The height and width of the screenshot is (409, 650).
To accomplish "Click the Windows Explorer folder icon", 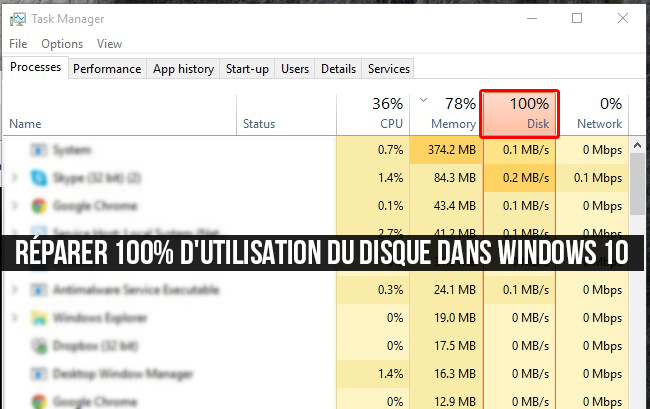I will 39,318.
